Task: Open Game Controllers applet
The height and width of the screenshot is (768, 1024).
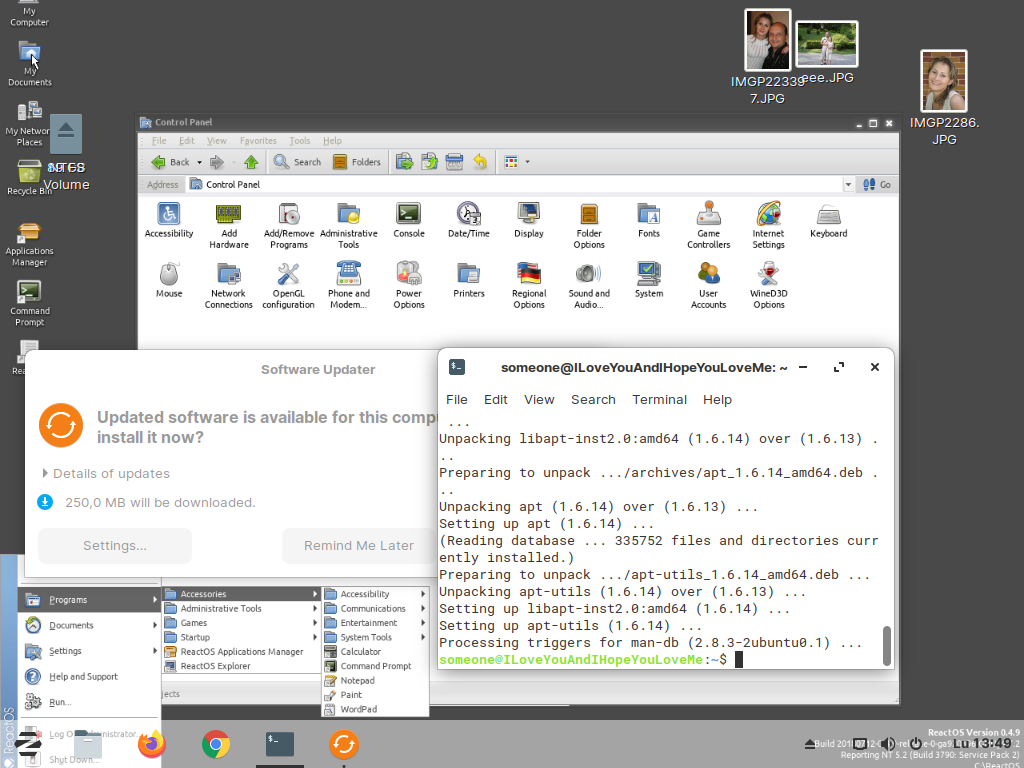Action: 709,225
